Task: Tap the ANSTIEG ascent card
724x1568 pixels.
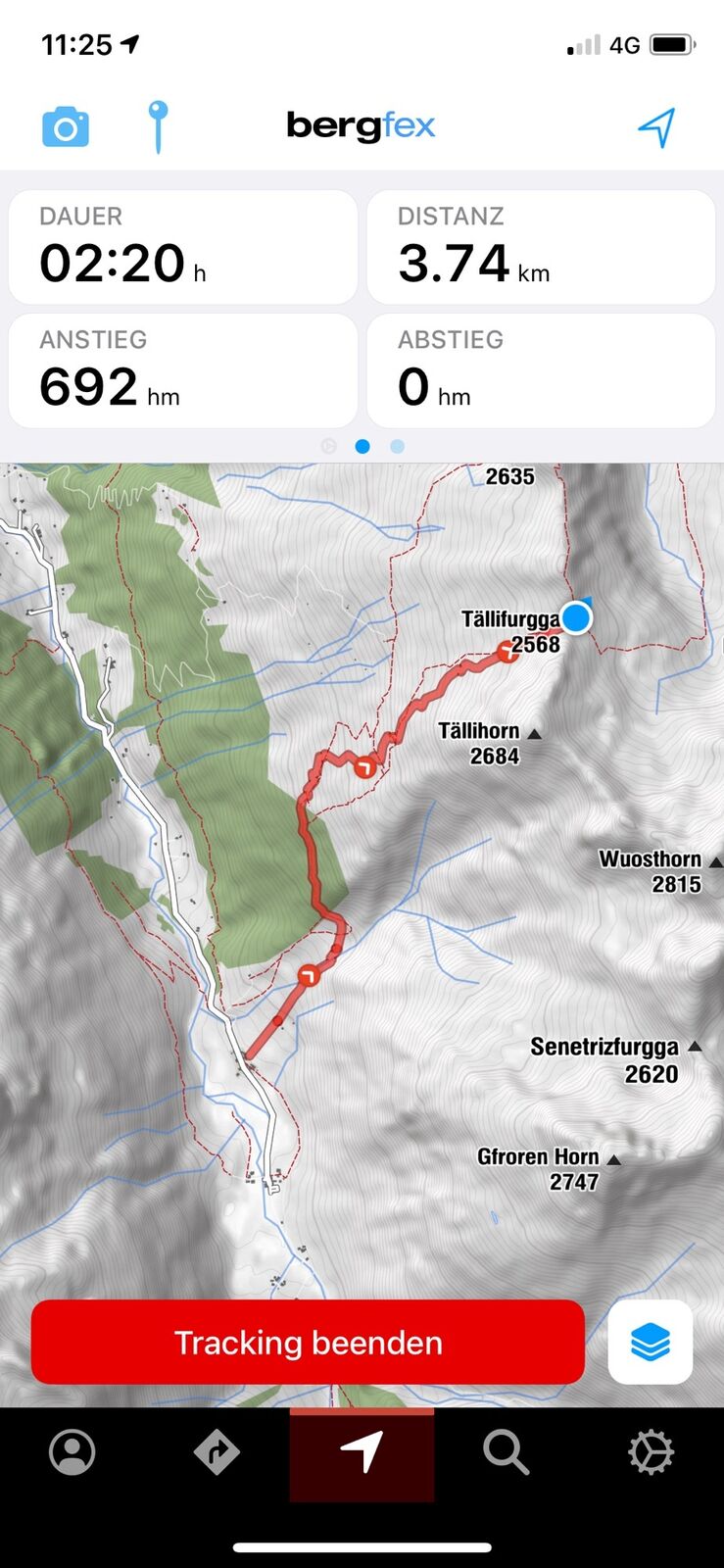Action: pos(183,370)
